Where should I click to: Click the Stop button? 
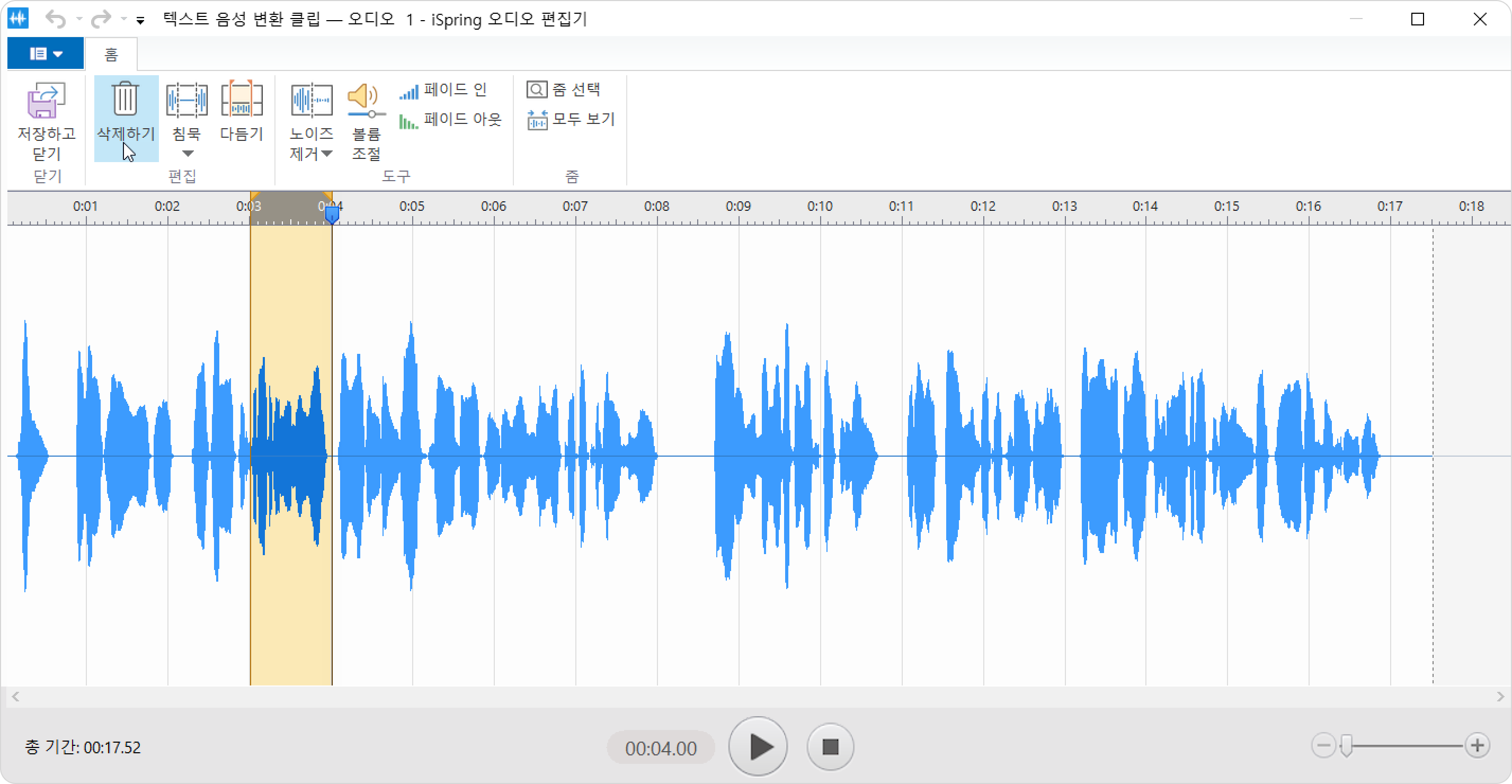830,747
